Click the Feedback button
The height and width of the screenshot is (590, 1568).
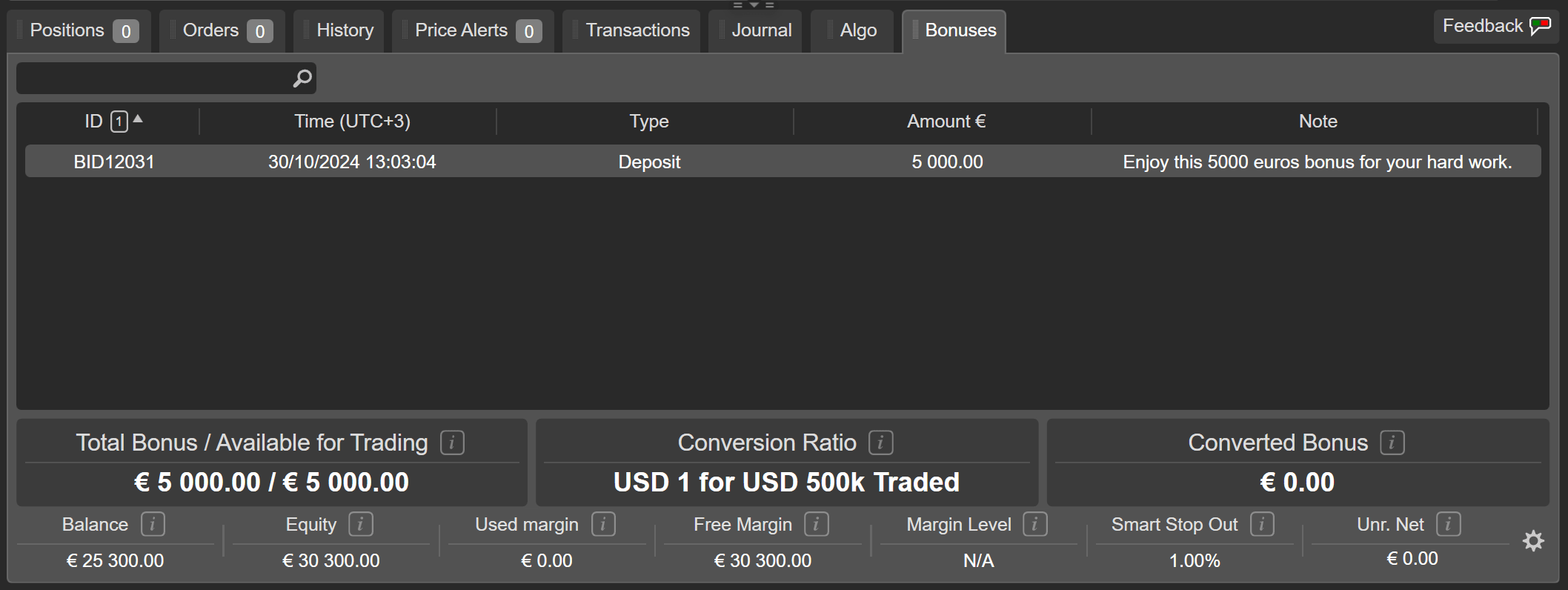[1496, 27]
